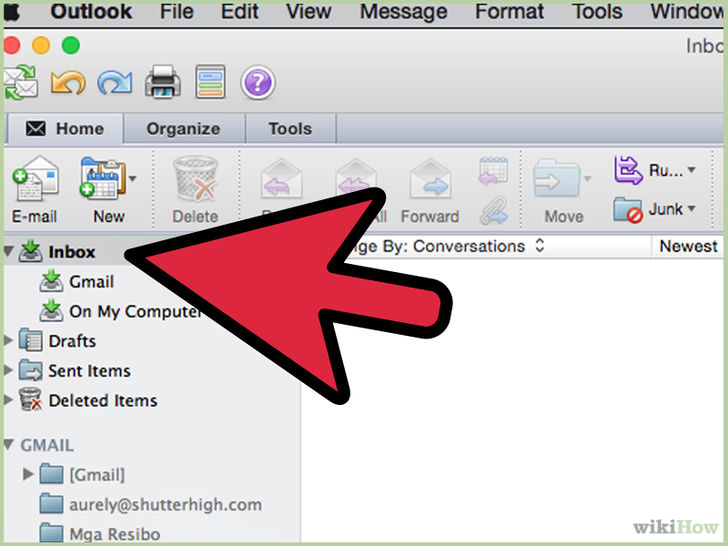Image resolution: width=728 pixels, height=546 pixels.
Task: Open the Outlook application menu
Action: click(91, 11)
